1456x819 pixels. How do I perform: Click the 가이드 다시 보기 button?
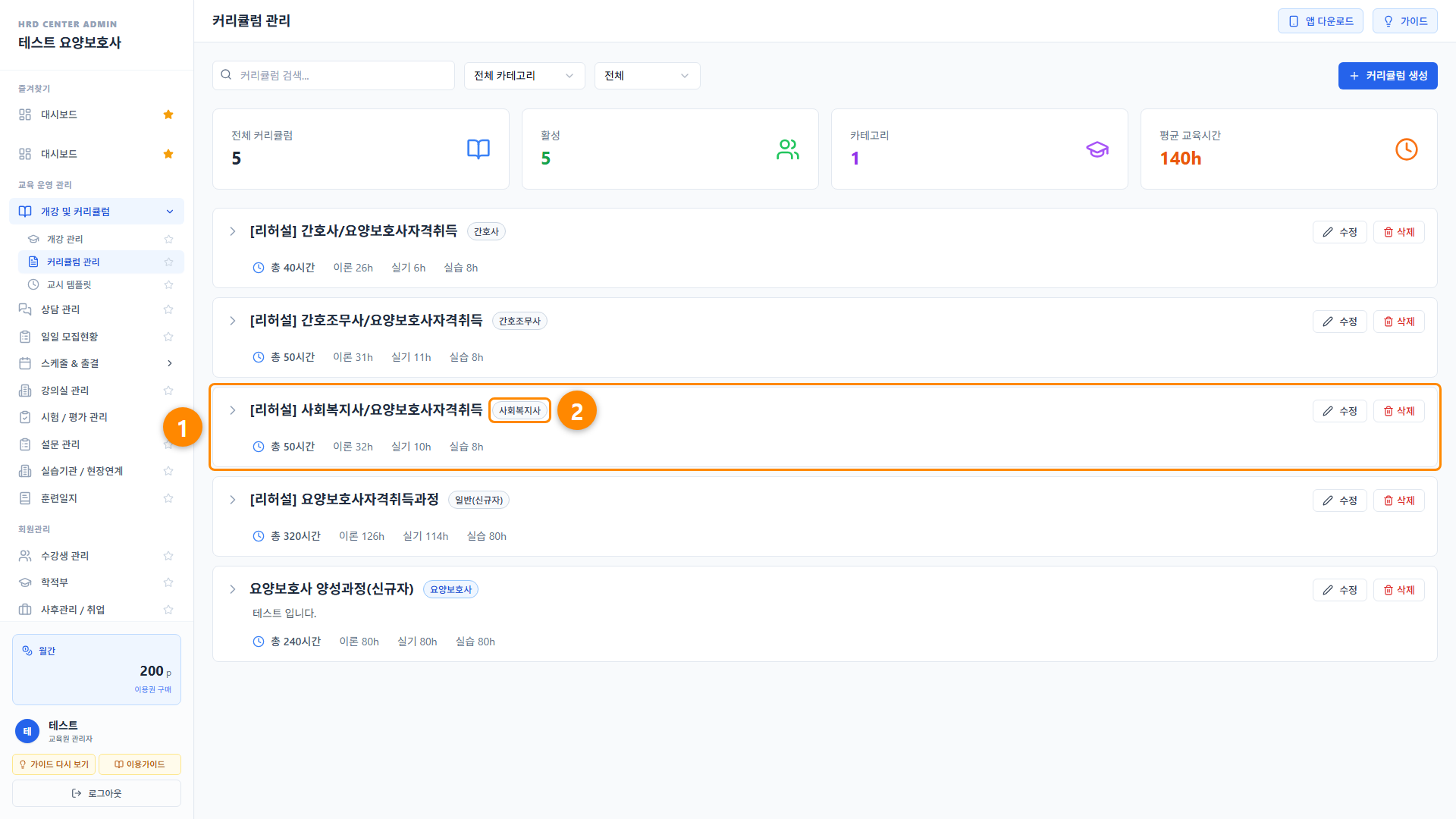54,764
